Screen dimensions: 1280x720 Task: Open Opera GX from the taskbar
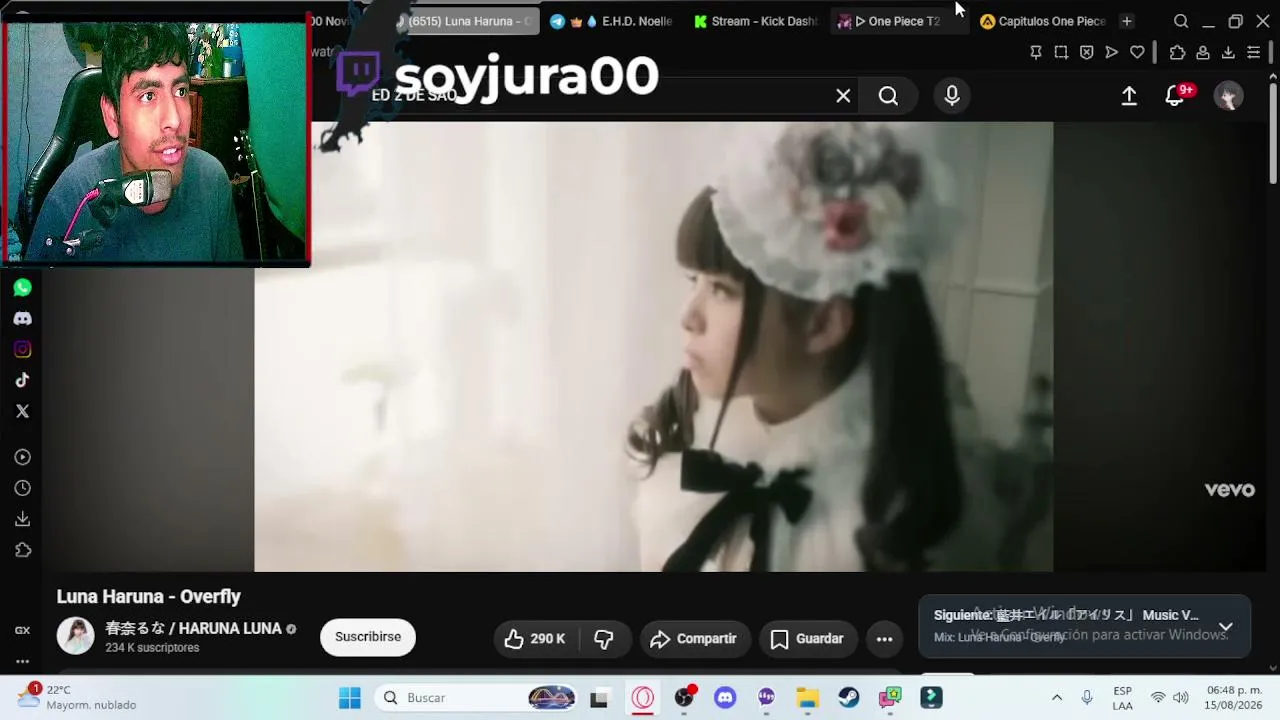642,698
